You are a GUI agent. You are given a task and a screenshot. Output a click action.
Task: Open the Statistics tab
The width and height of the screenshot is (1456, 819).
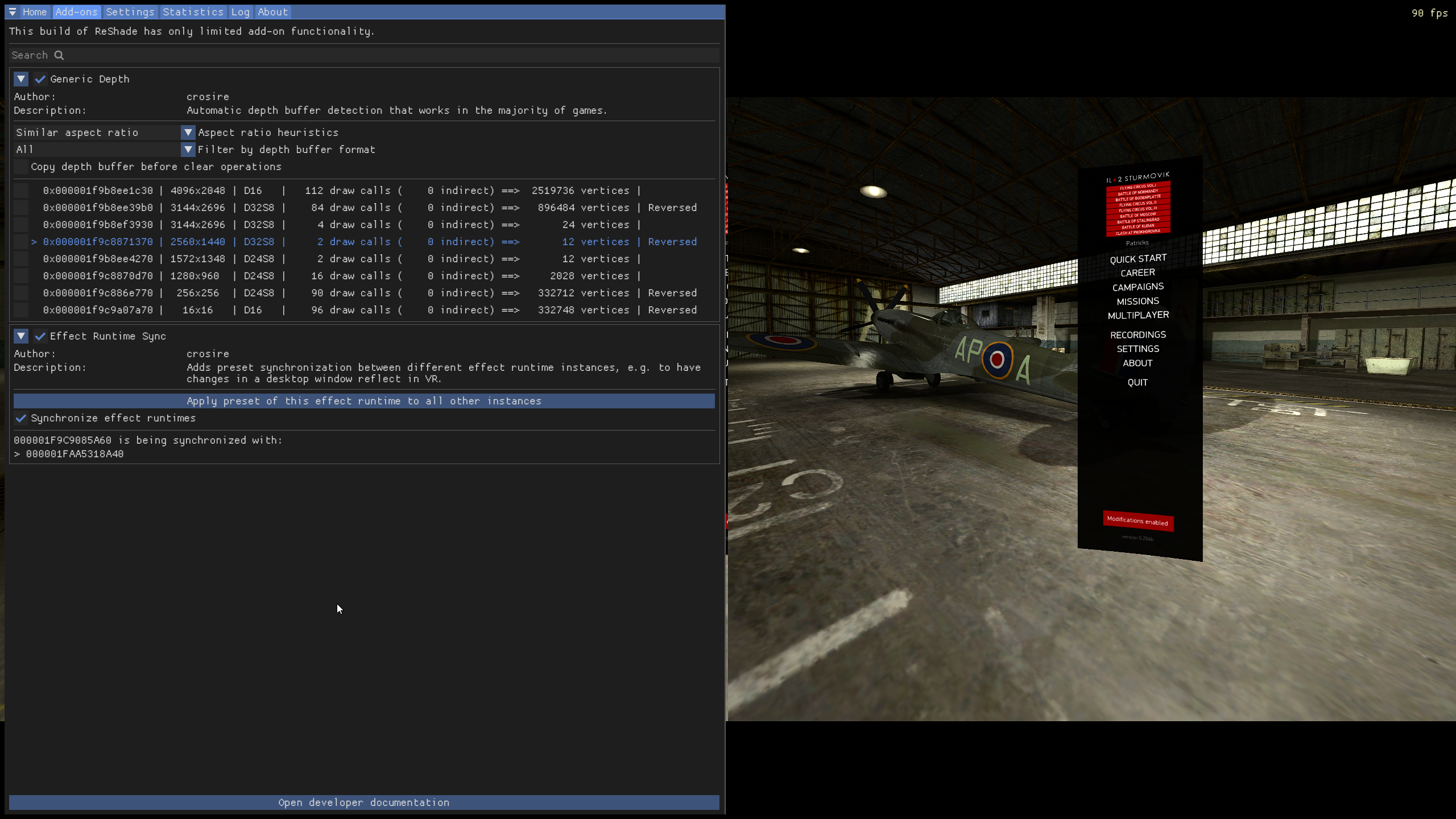193,12
